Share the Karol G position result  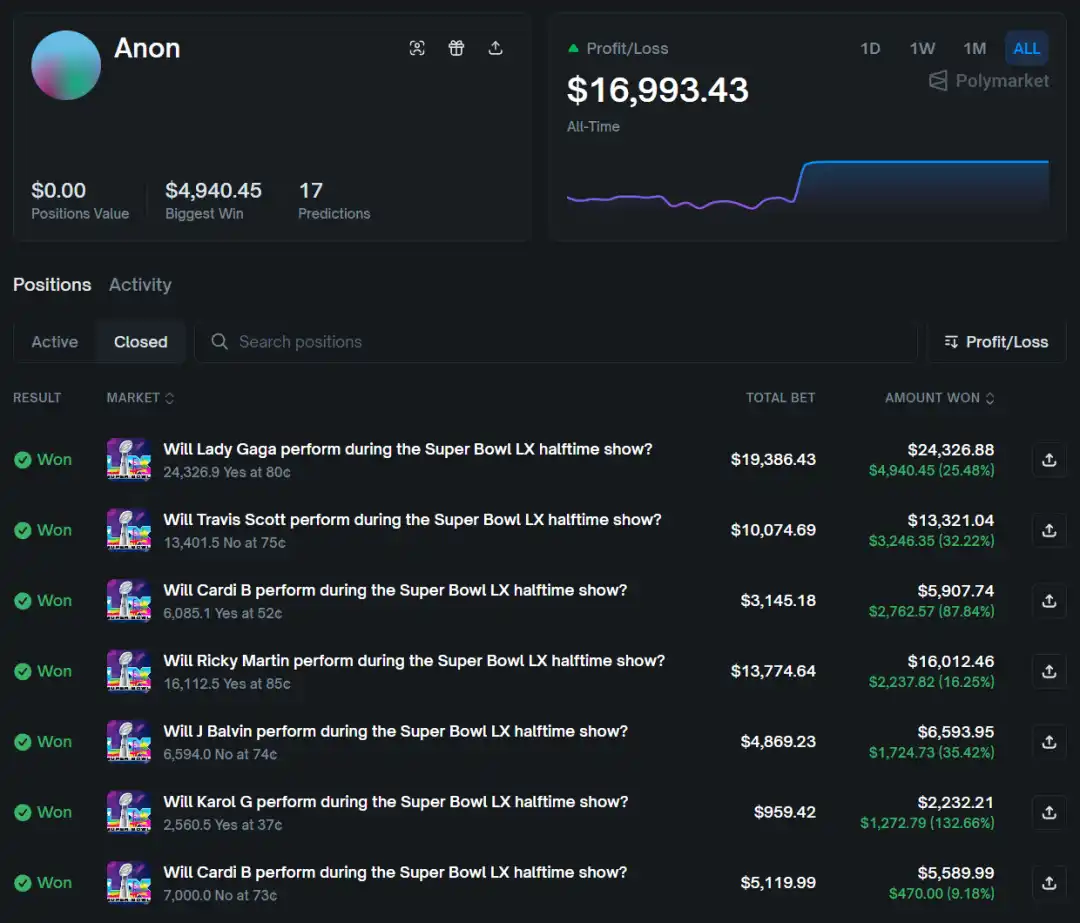tap(1049, 812)
